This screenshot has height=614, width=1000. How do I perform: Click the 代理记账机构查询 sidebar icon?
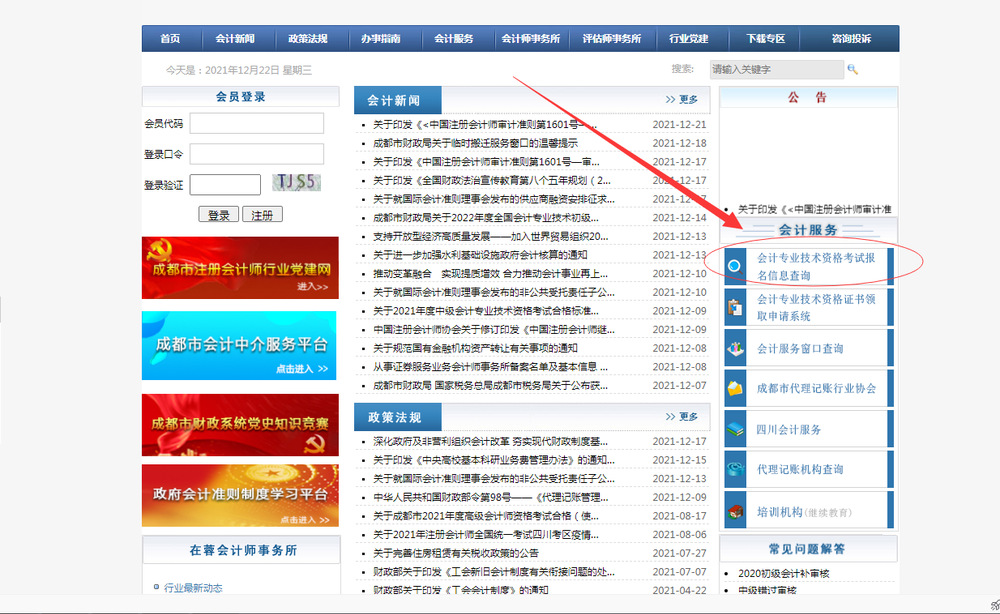point(735,469)
